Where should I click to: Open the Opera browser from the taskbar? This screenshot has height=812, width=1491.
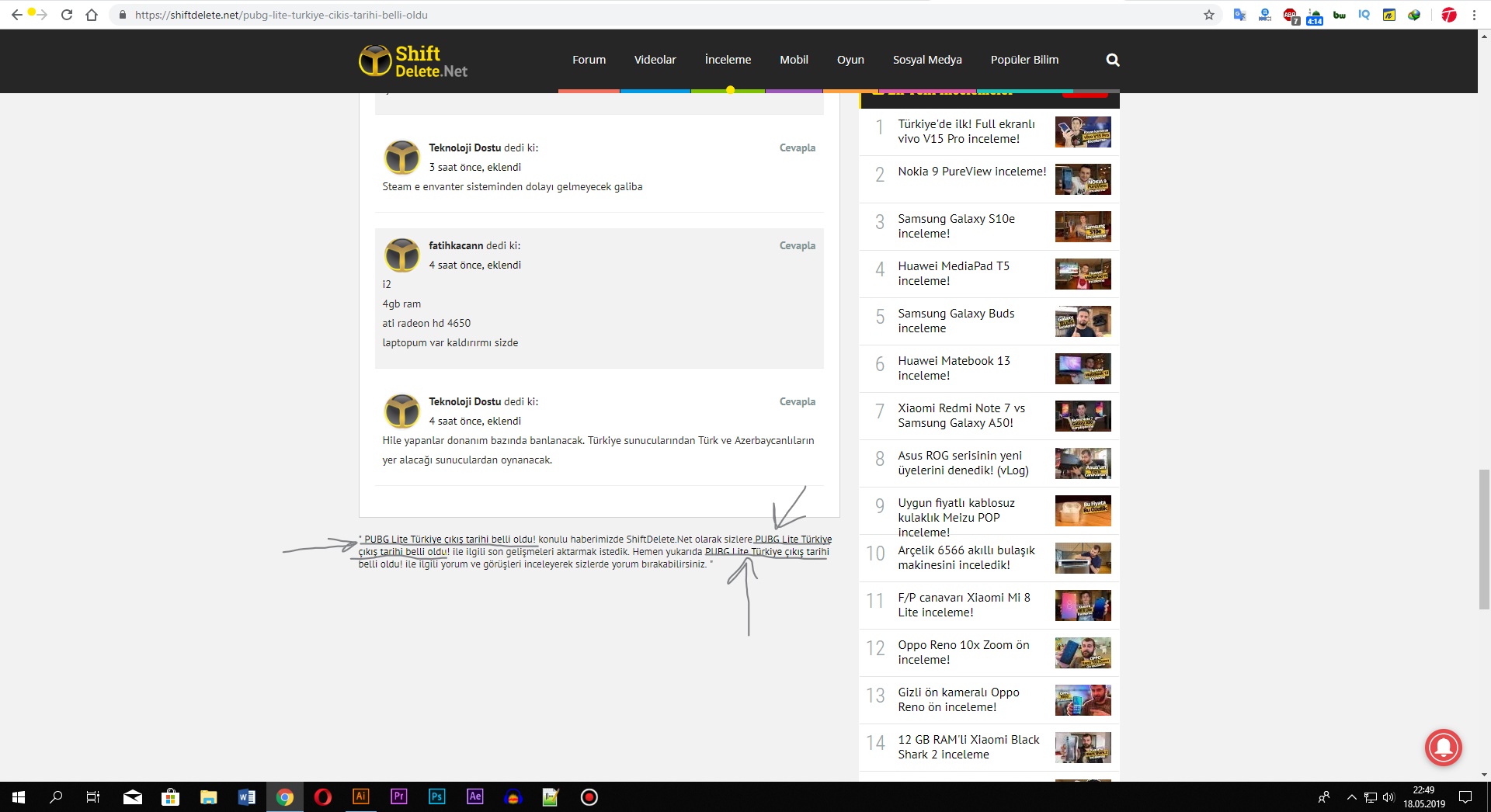[323, 797]
